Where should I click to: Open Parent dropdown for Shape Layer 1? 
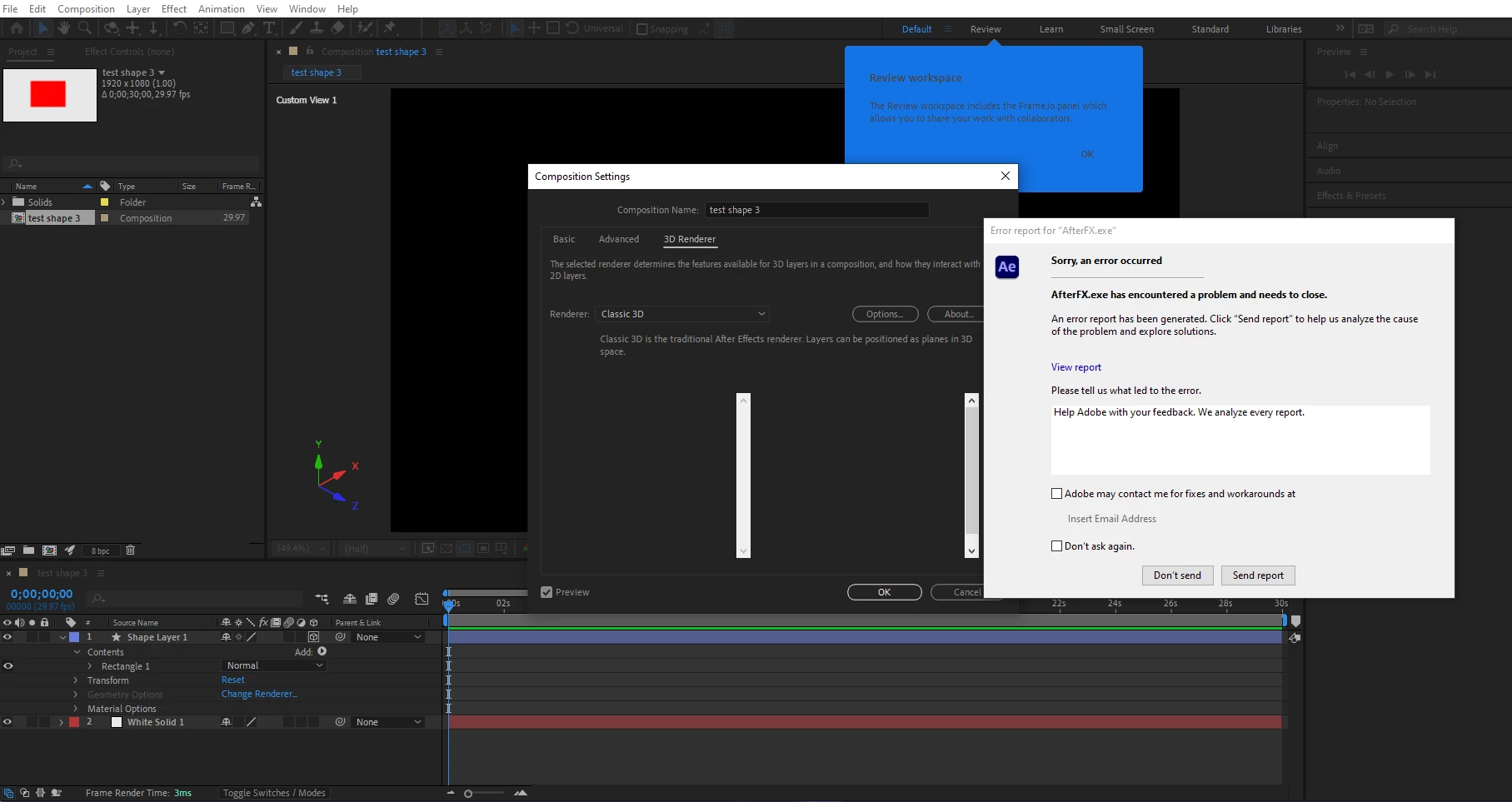click(x=388, y=637)
